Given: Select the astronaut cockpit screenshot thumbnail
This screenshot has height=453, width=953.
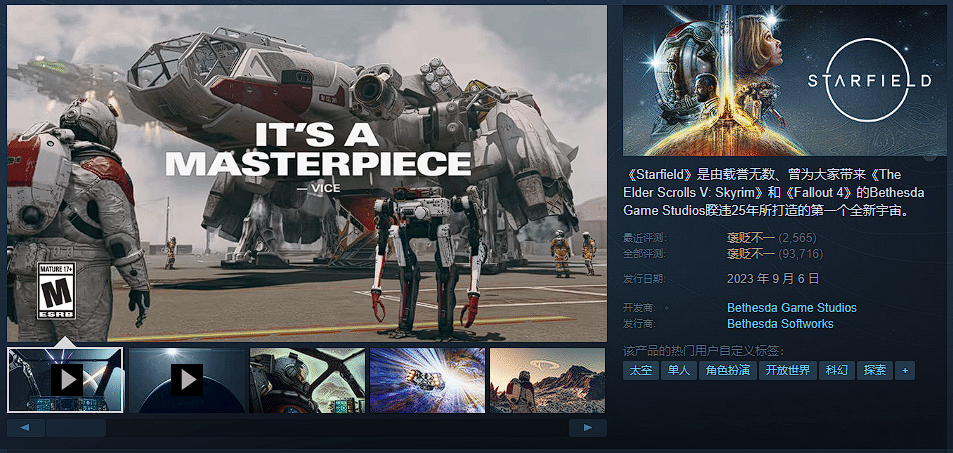Looking at the screenshot, I should pos(307,380).
